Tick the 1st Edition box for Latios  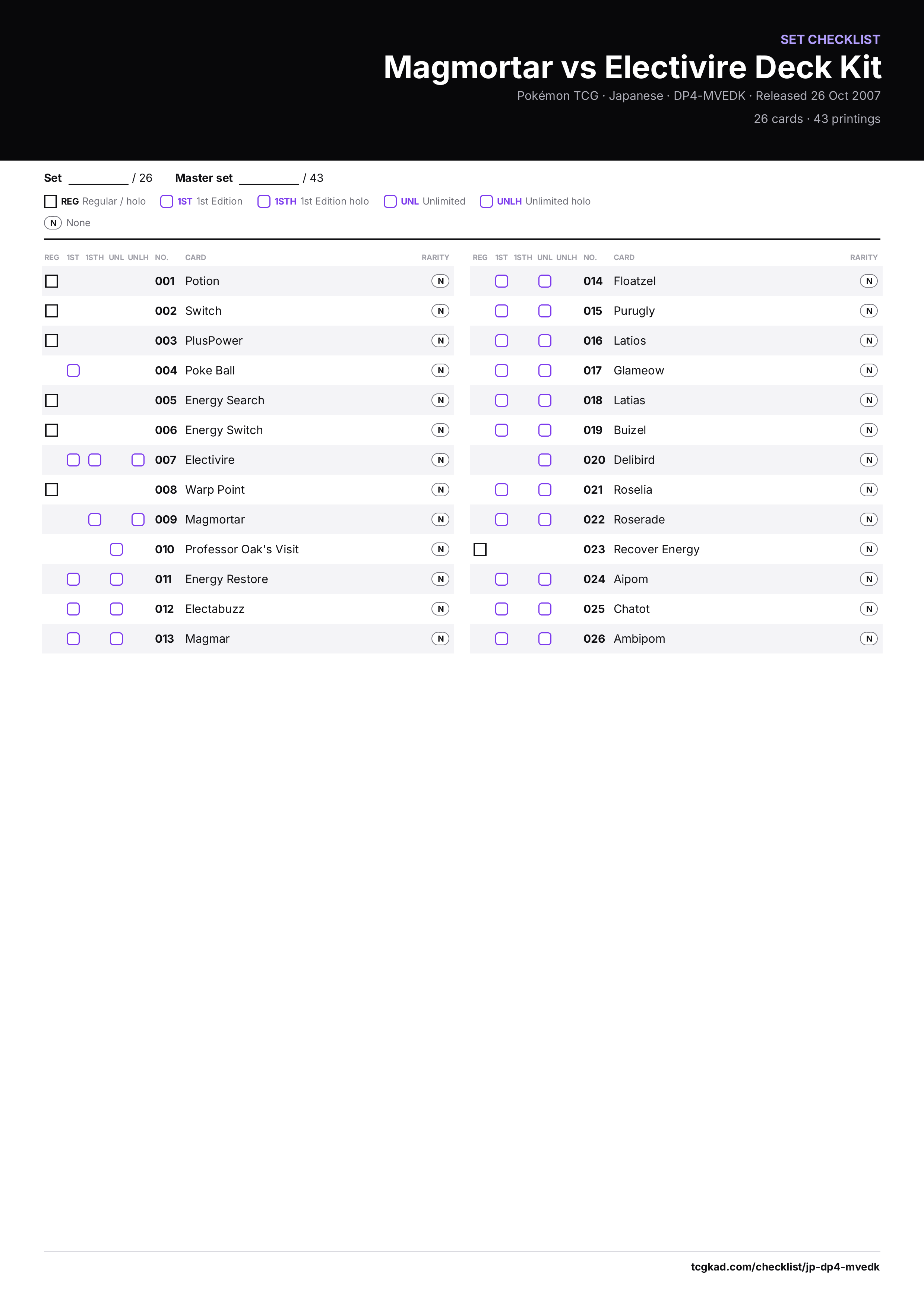[501, 341]
